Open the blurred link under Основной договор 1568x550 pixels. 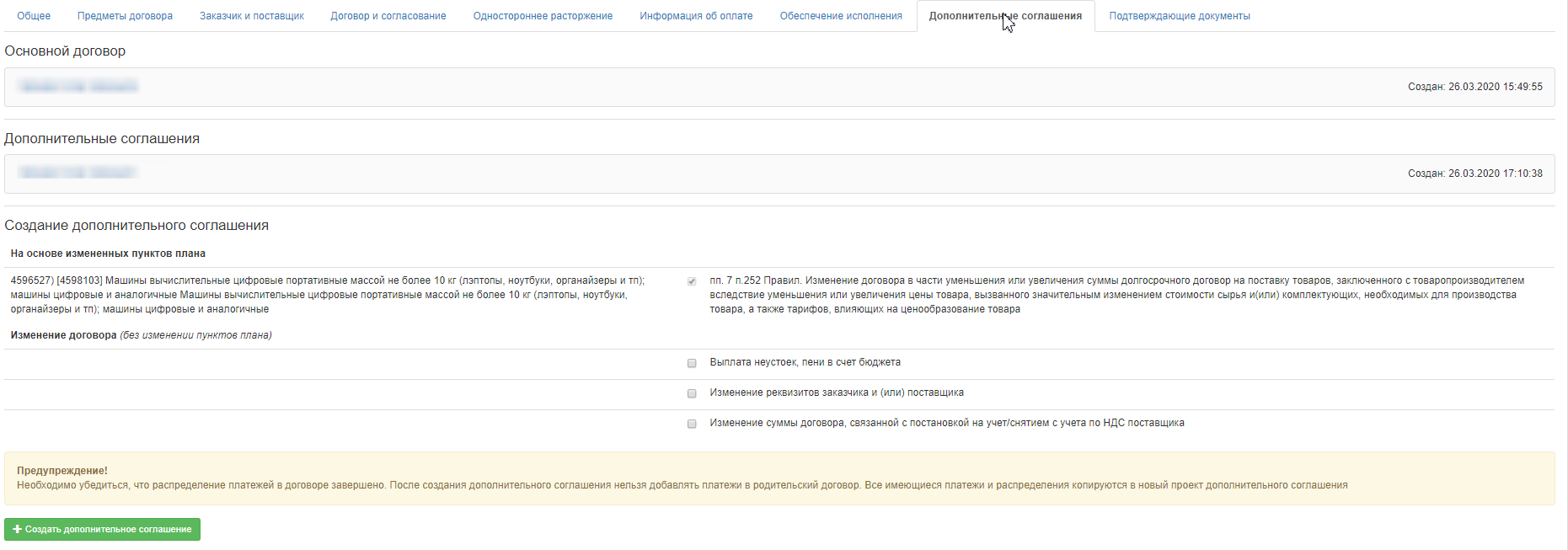(x=78, y=86)
